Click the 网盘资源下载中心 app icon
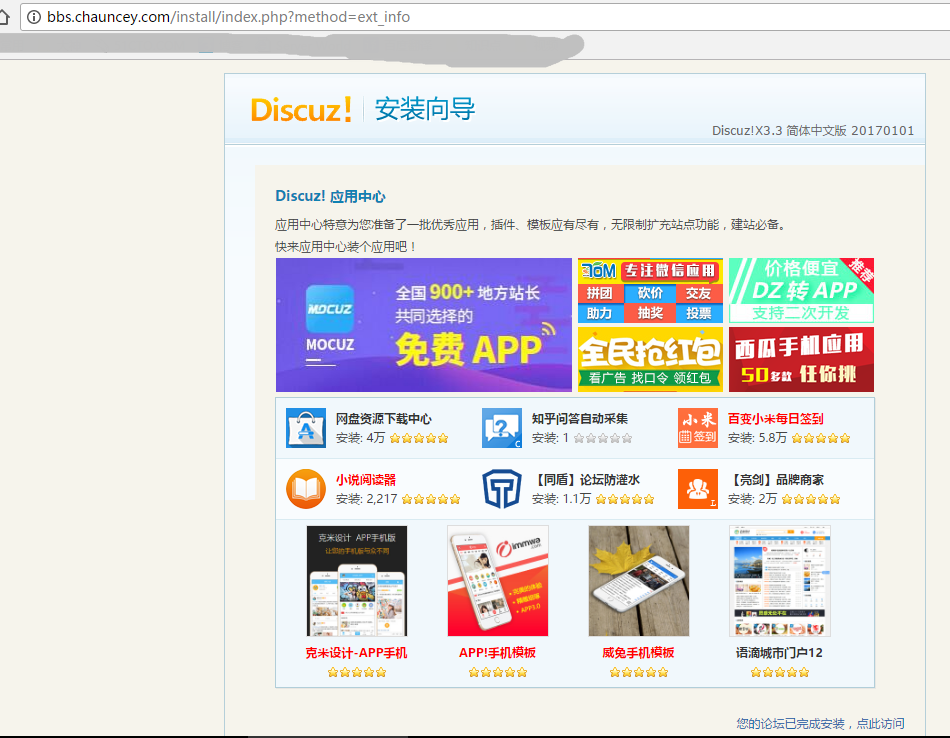The width and height of the screenshot is (950, 738). pyautogui.click(x=305, y=428)
